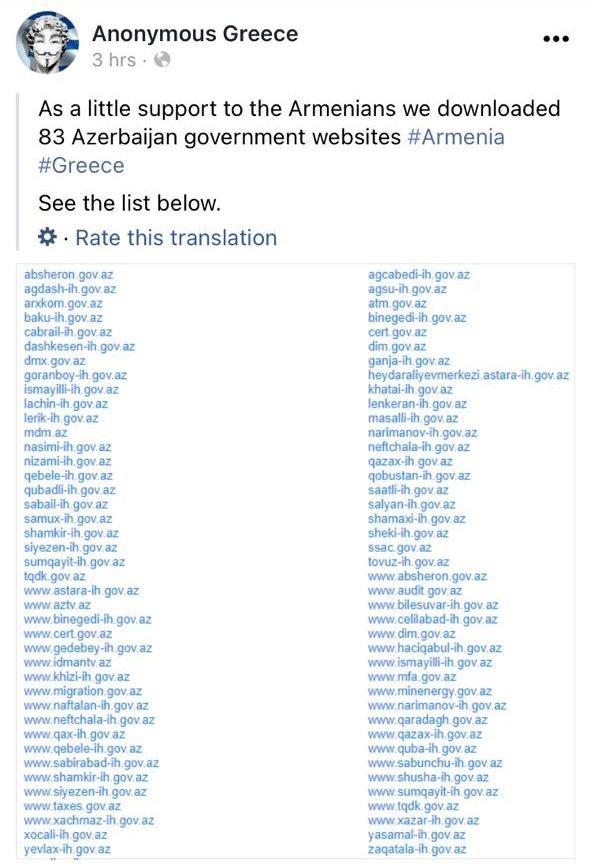The height and width of the screenshot is (865, 591).
Task: Click the cert.gov.az link in right column
Action: 397,332
